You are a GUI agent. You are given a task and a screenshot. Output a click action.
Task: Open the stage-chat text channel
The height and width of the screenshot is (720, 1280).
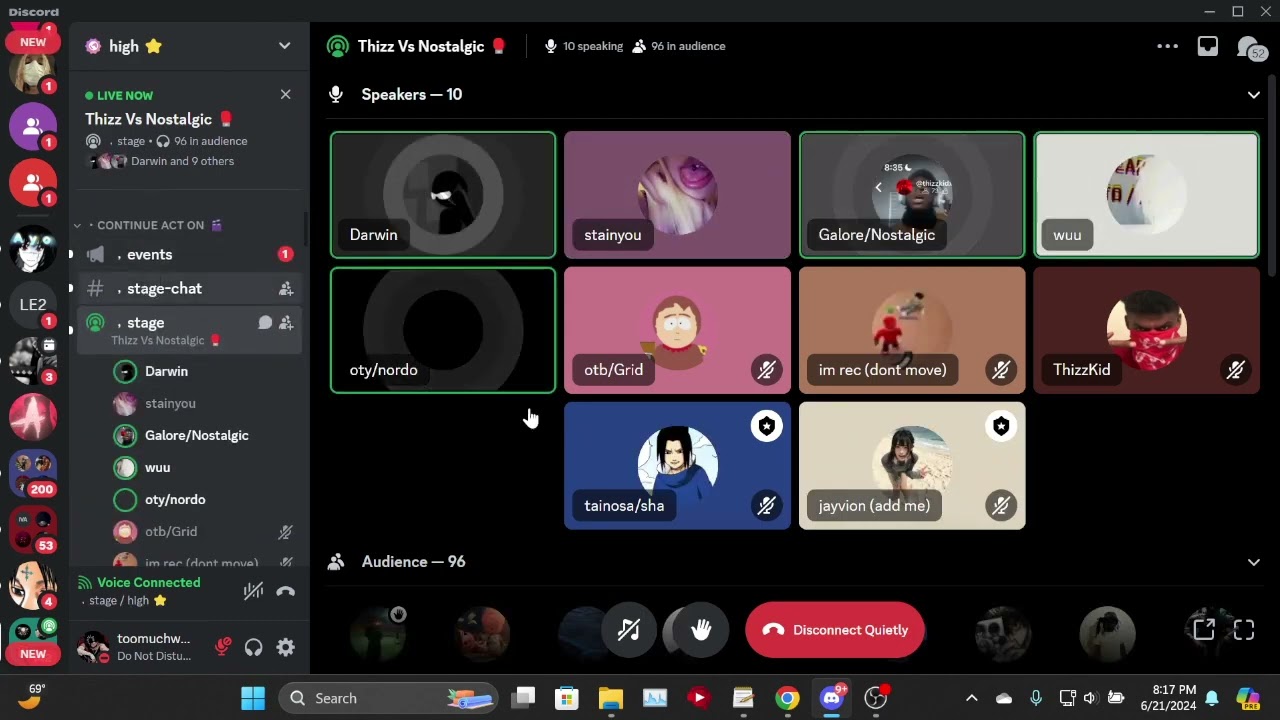189,289
